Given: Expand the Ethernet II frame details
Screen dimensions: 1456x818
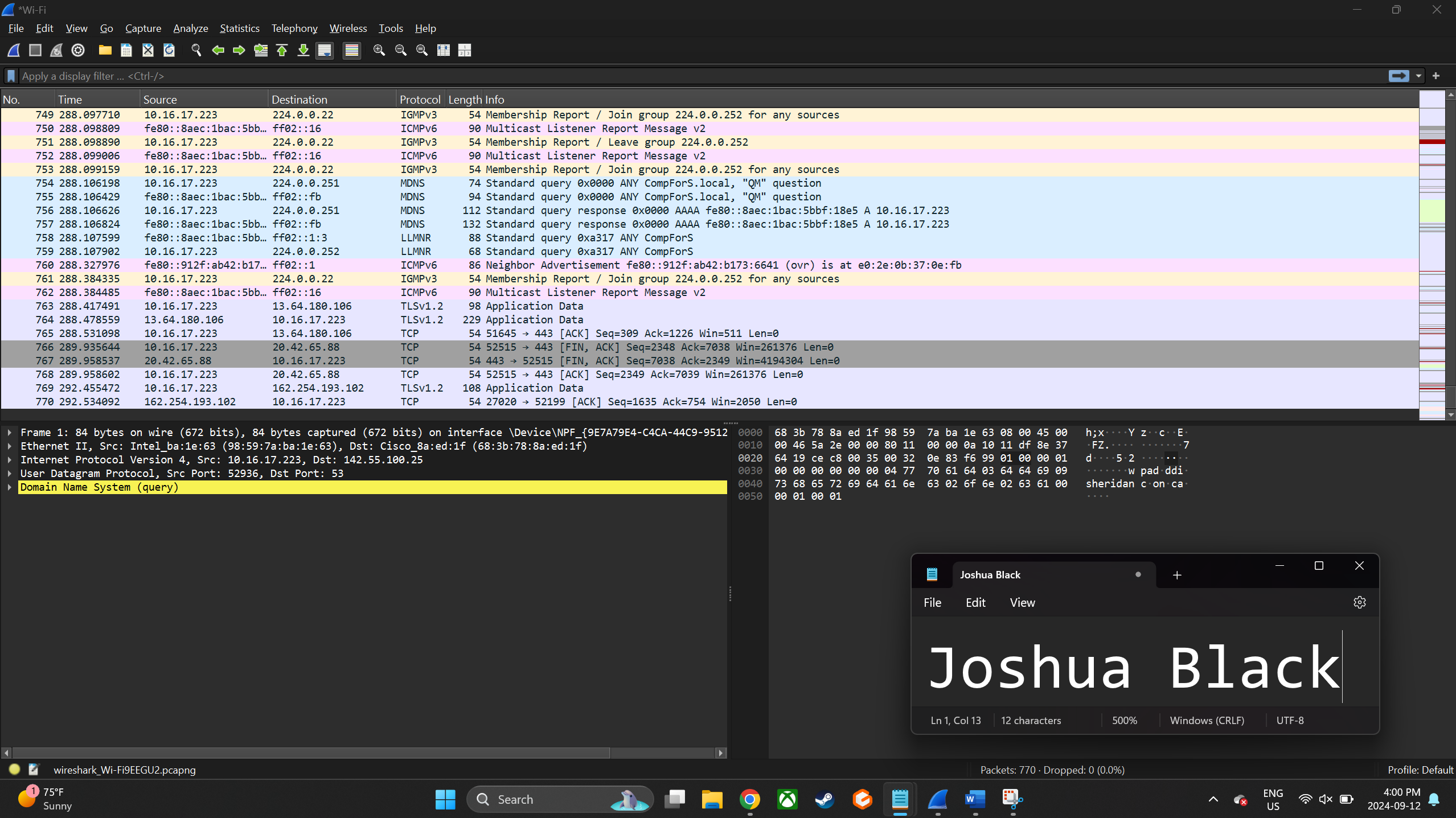Looking at the screenshot, I should 10,446.
